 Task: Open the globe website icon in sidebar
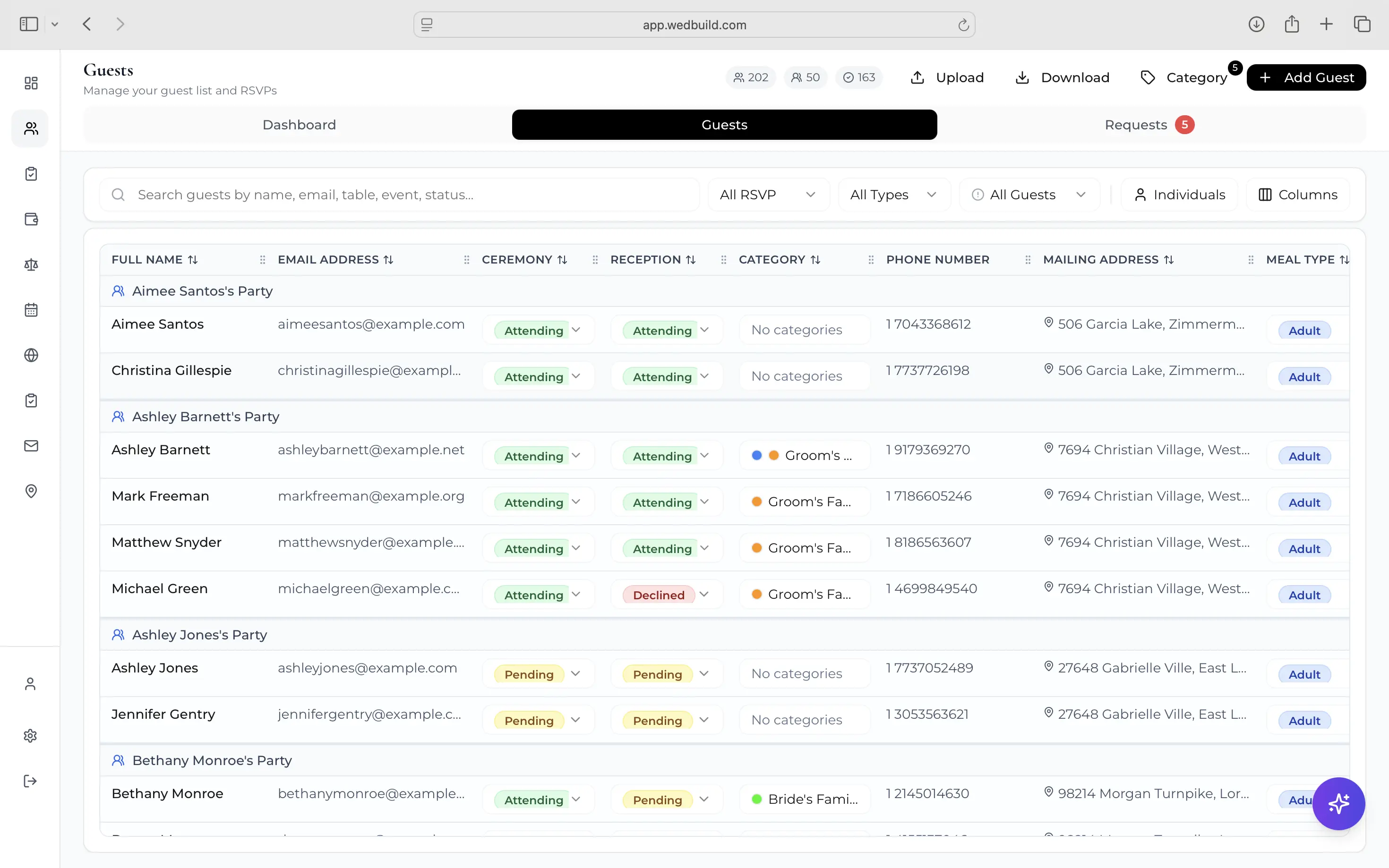tap(31, 355)
